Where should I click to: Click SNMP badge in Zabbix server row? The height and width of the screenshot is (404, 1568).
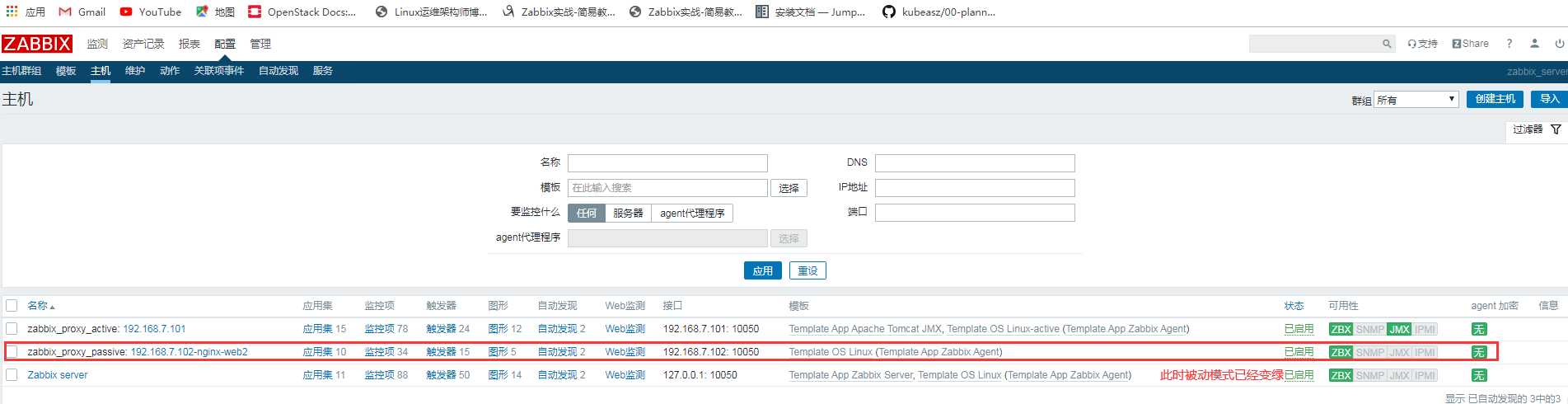(x=1369, y=375)
